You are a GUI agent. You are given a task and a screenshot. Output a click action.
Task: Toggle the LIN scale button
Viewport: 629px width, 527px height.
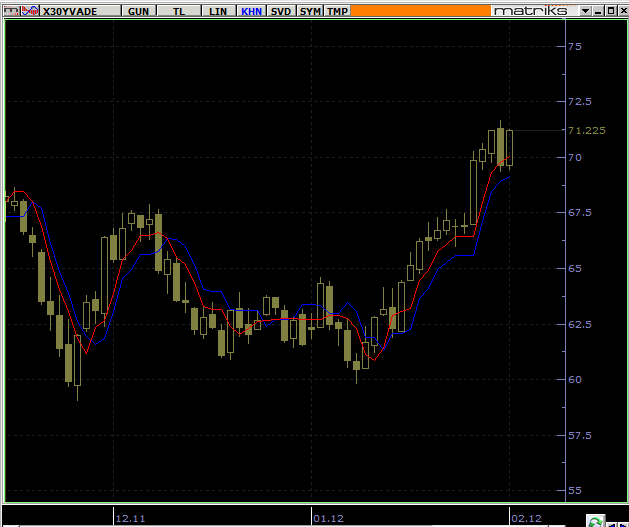tap(218, 11)
